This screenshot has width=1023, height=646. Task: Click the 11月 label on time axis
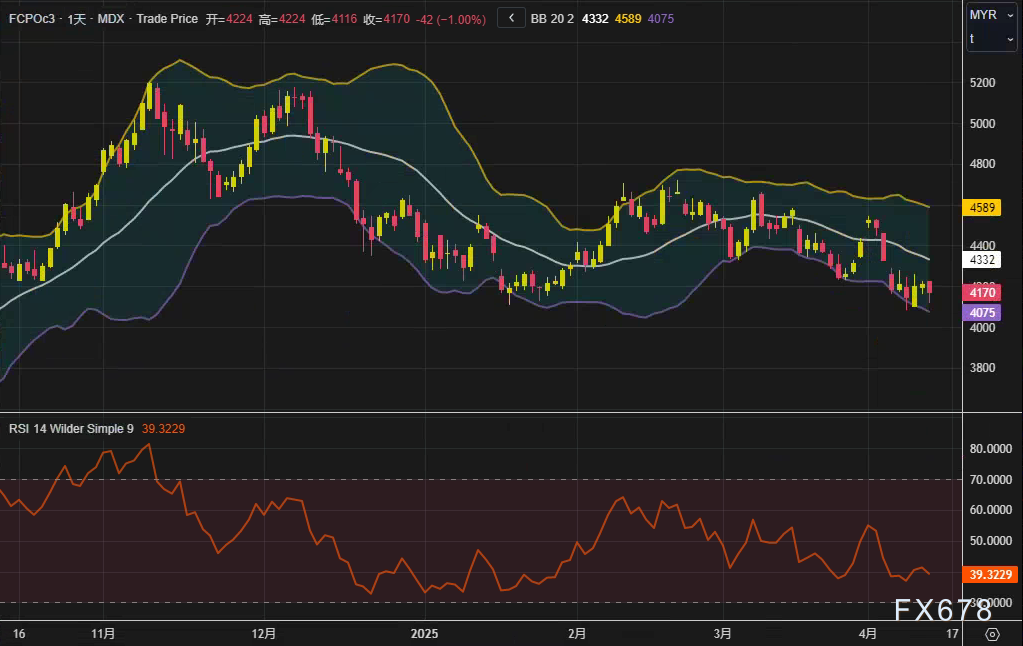point(103,634)
